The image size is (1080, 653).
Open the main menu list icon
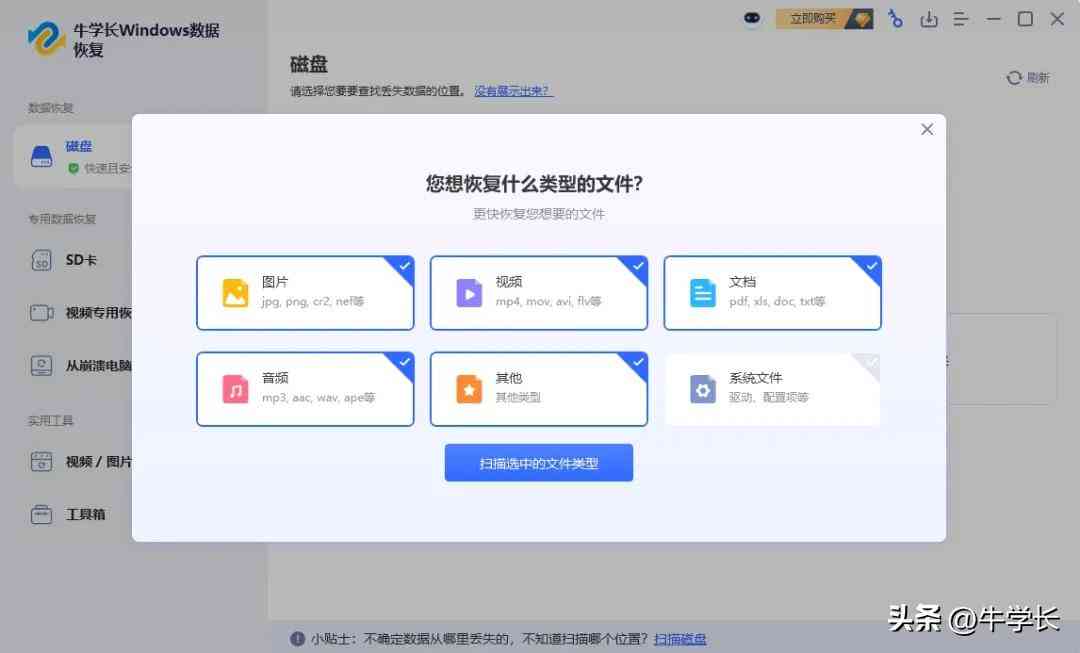click(x=962, y=18)
